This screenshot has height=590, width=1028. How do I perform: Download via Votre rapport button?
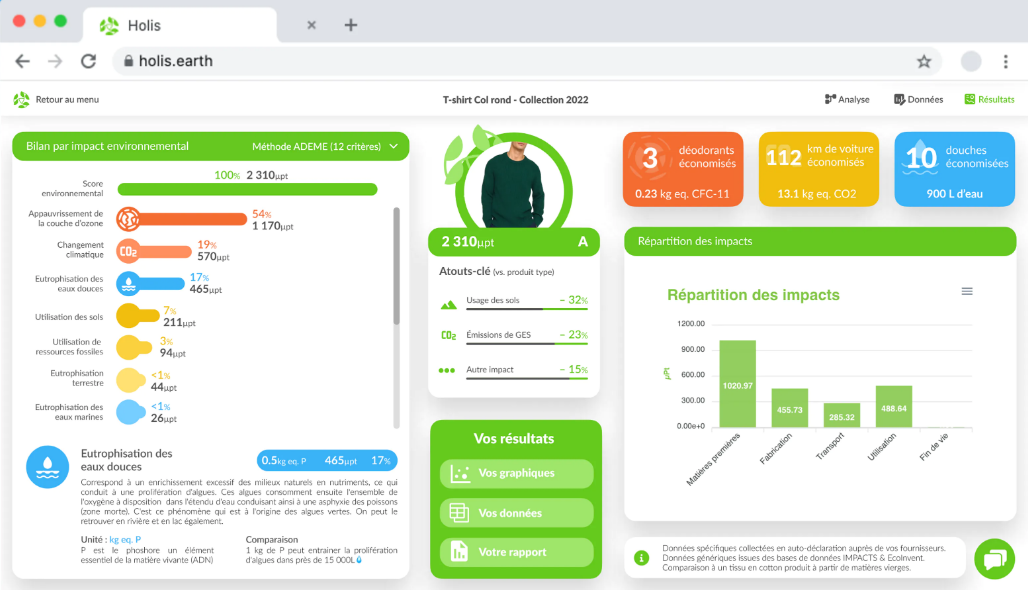(x=516, y=552)
